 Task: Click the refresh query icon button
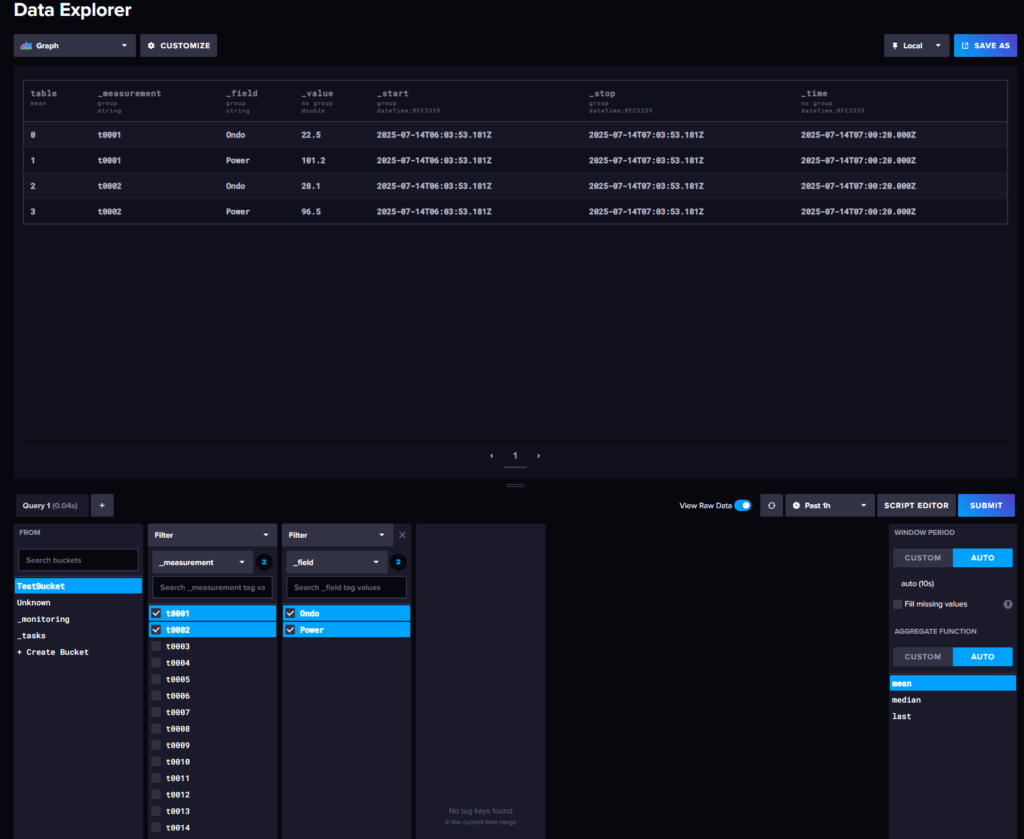pyautogui.click(x=771, y=505)
